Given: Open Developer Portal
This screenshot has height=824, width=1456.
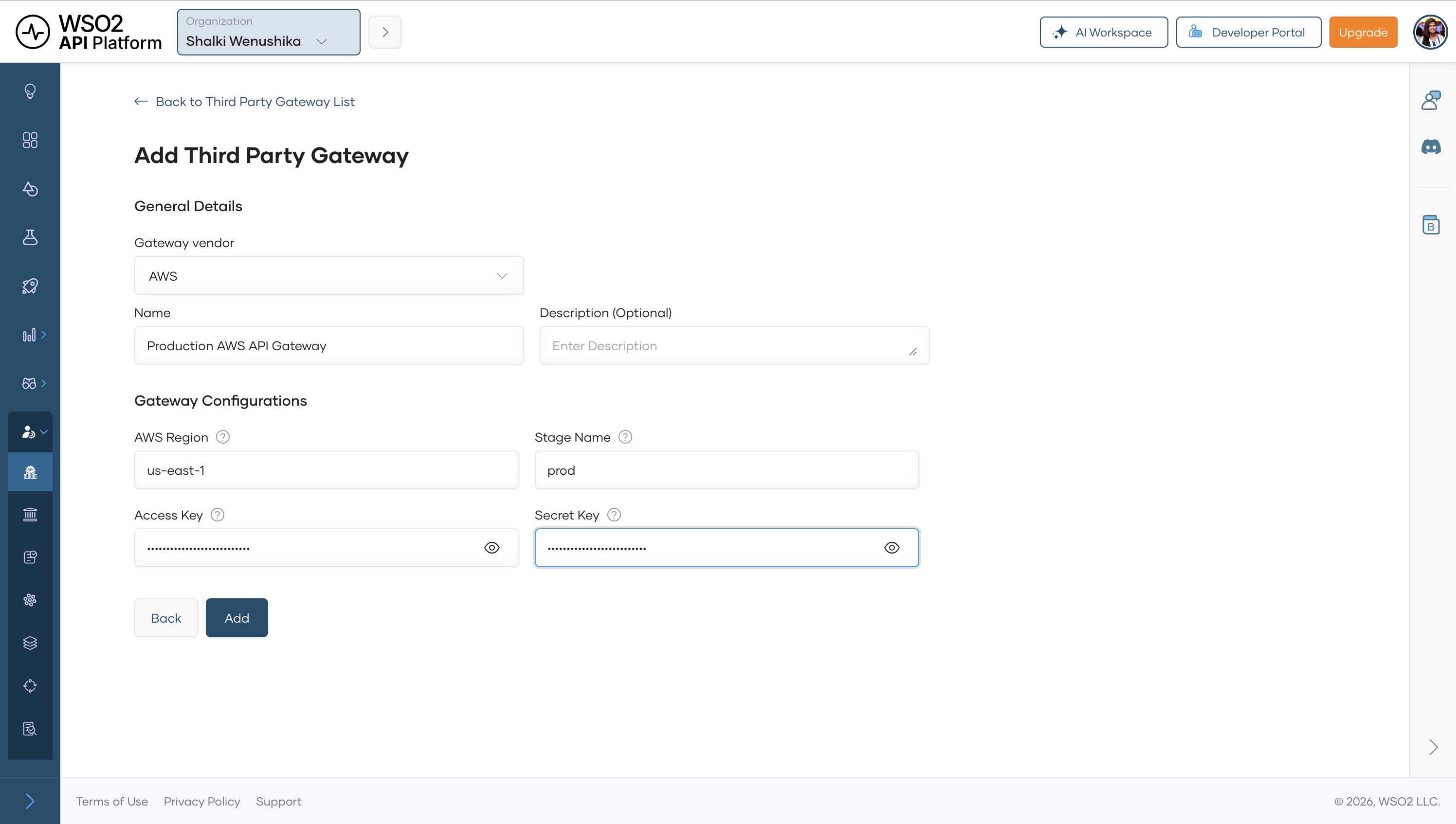Looking at the screenshot, I should tap(1248, 32).
